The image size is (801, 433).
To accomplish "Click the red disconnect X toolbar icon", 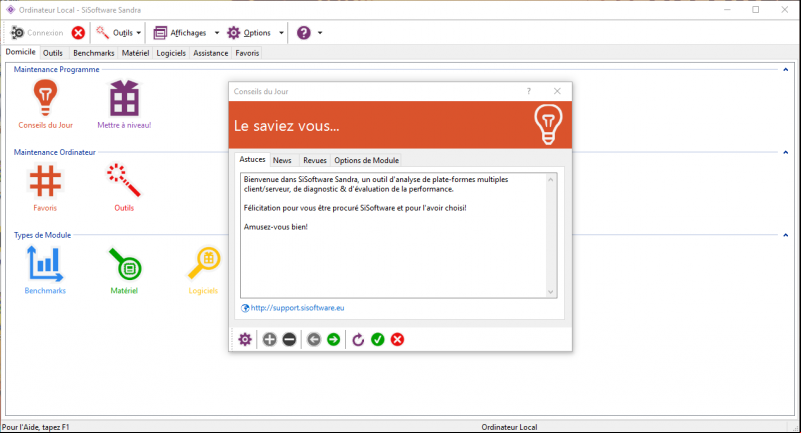I will (78, 33).
